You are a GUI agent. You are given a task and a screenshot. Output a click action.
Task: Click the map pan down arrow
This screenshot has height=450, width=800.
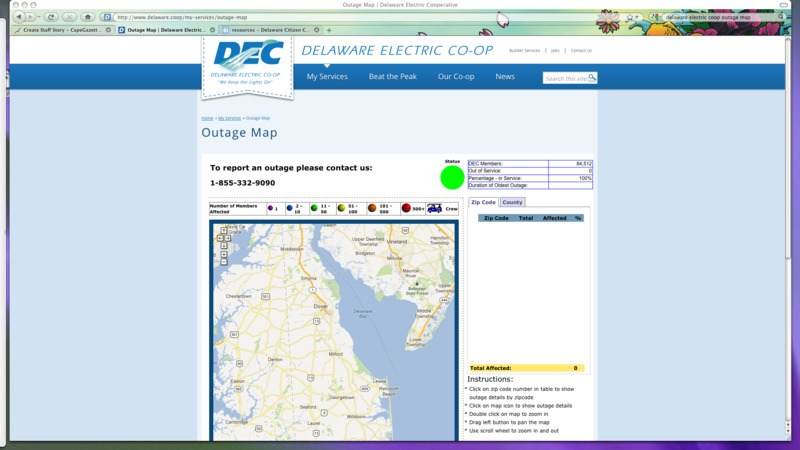[x=224, y=246]
